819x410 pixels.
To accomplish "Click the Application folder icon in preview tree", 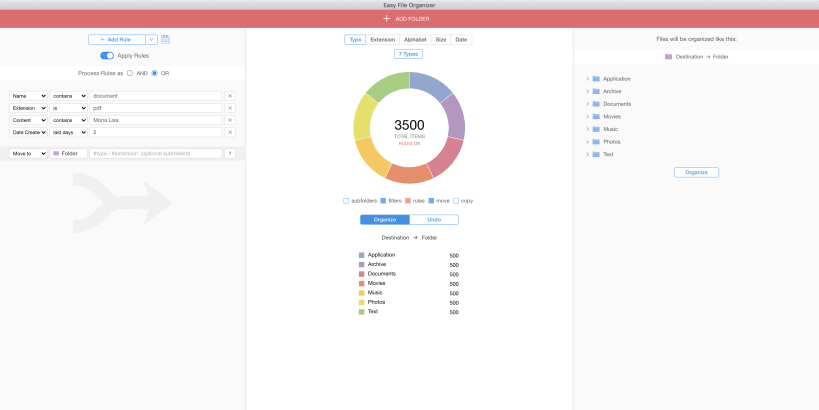I will pos(596,79).
